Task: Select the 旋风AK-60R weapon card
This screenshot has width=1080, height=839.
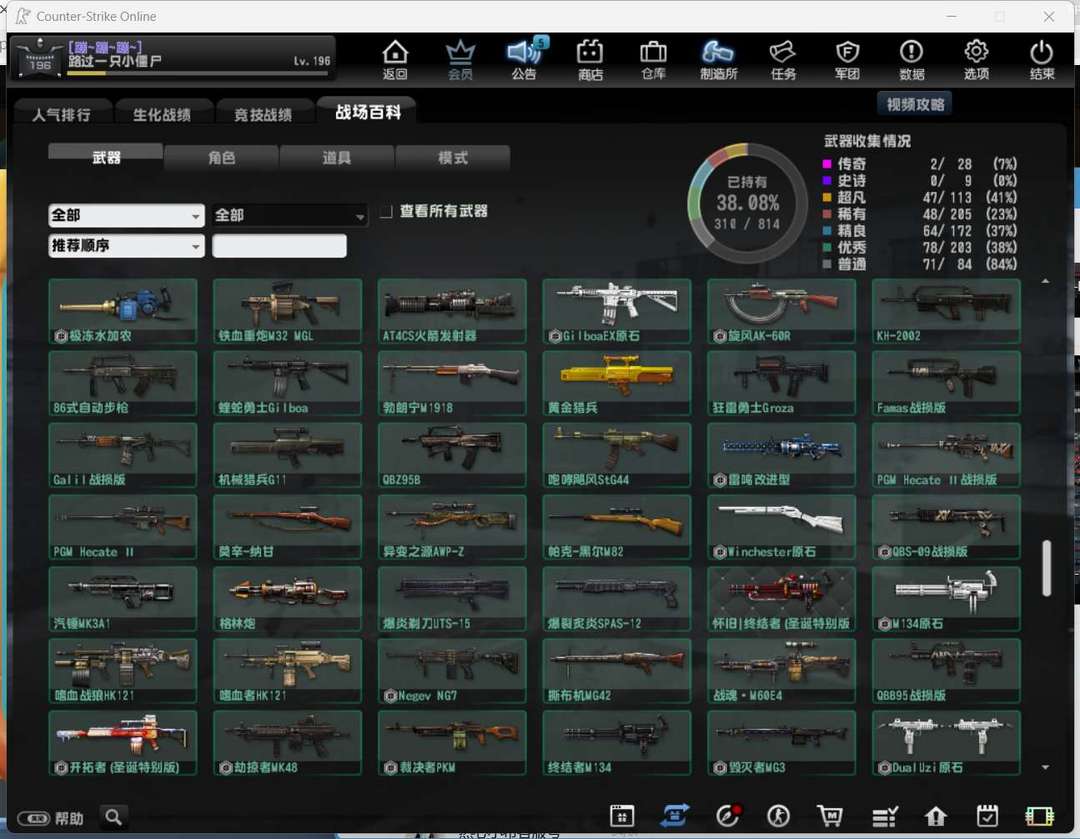Action: click(x=781, y=311)
